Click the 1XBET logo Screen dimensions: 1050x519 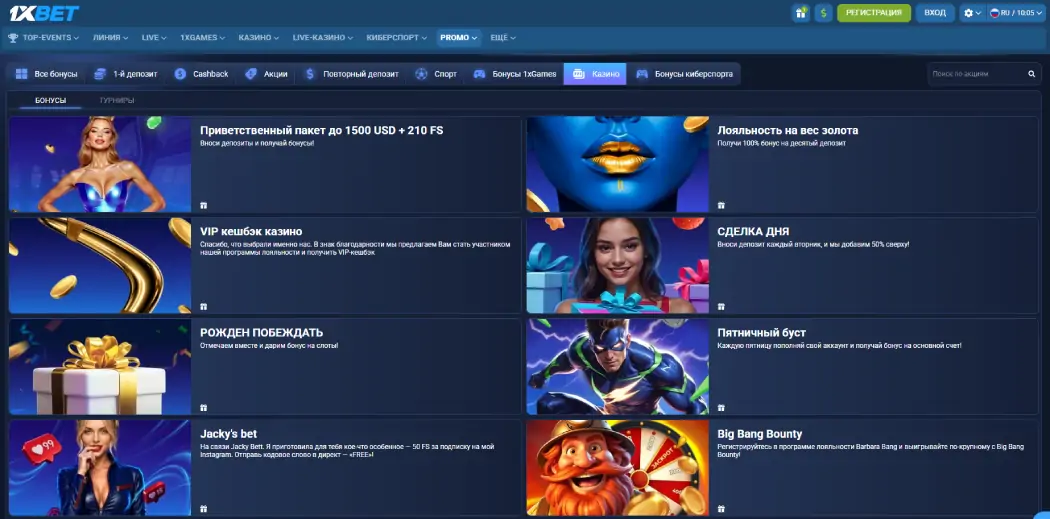44,13
